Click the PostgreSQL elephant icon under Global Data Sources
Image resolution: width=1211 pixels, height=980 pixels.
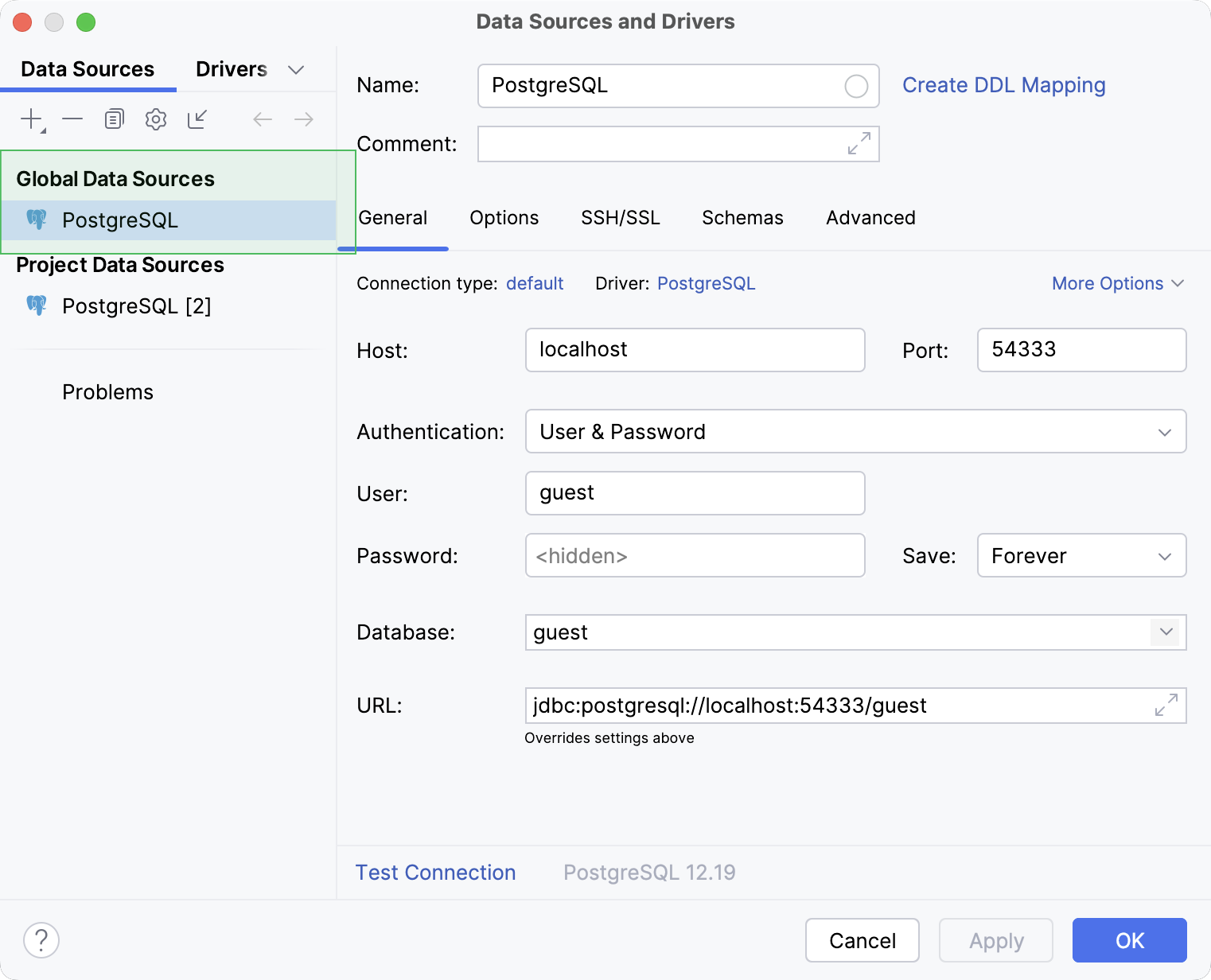point(36,220)
